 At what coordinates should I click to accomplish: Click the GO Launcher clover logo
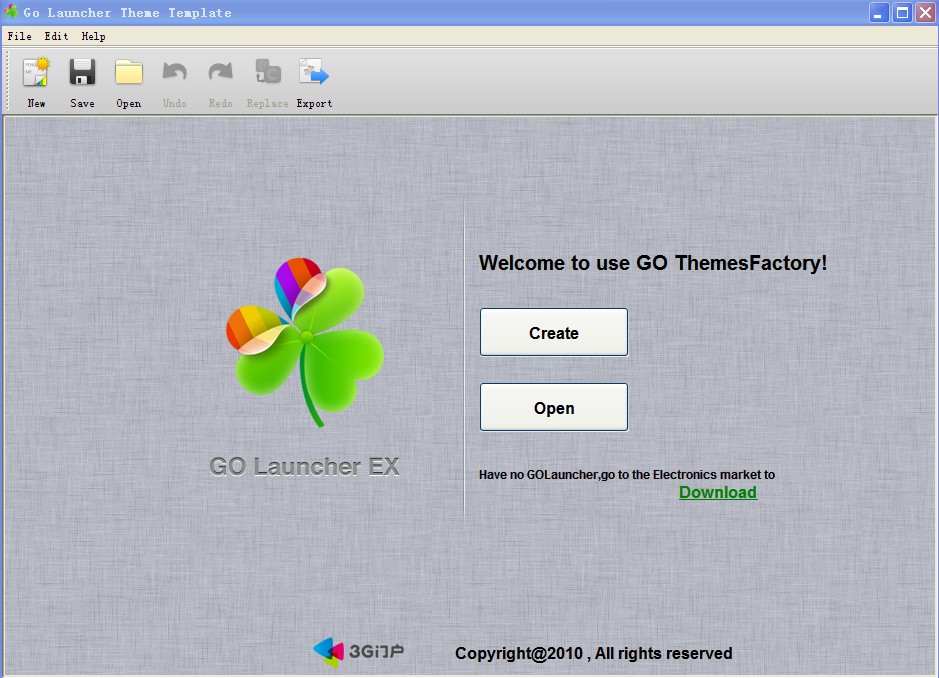click(305, 342)
